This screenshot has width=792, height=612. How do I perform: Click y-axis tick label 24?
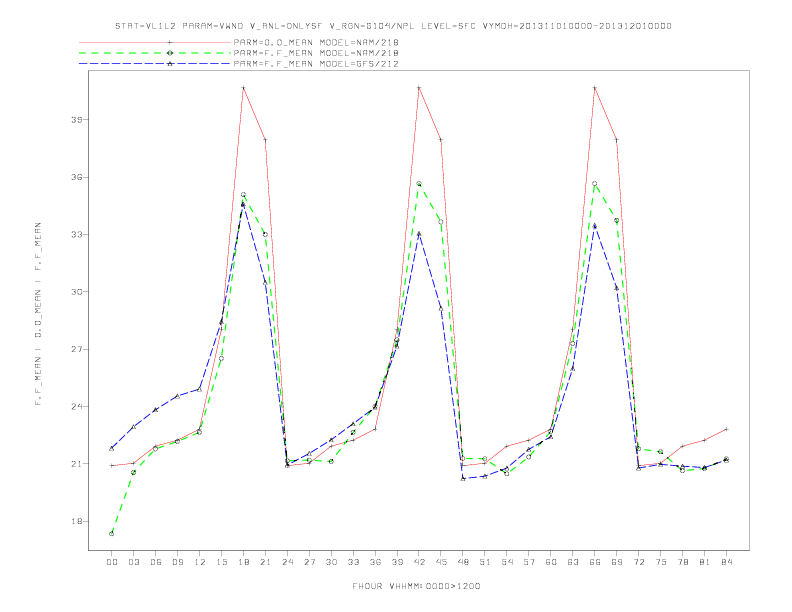(x=77, y=406)
